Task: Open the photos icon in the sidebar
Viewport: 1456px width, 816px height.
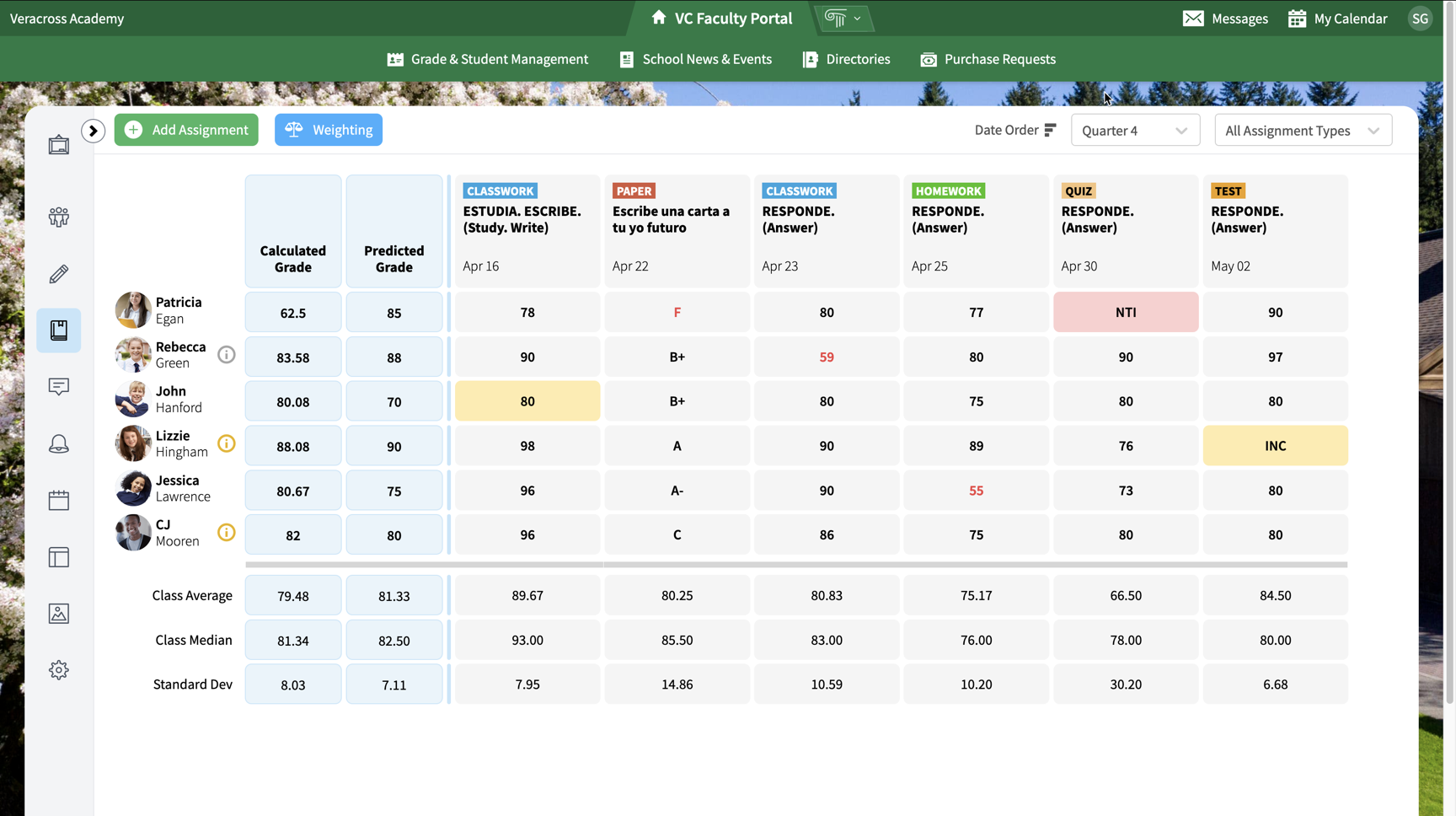Action: (58, 614)
